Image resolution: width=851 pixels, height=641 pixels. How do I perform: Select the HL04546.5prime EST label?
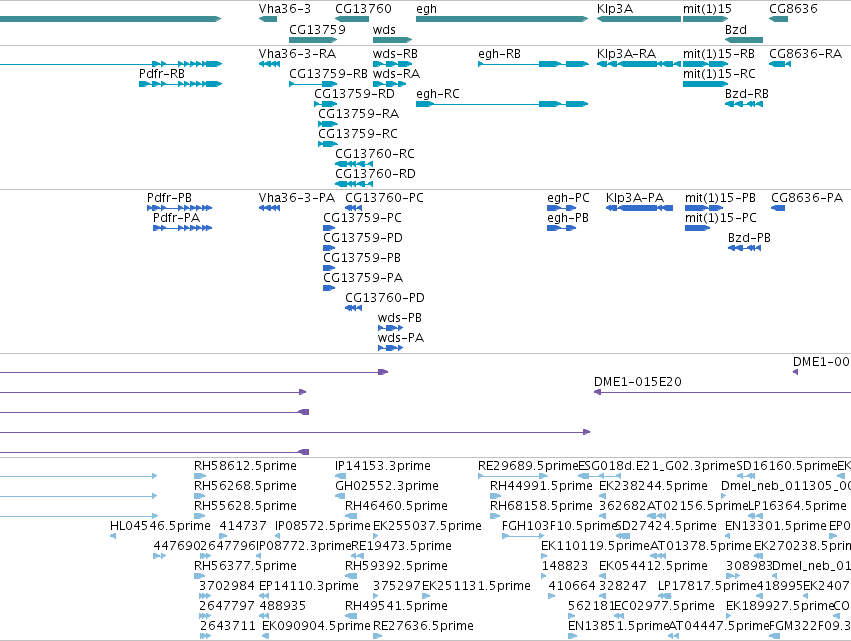(x=160, y=526)
